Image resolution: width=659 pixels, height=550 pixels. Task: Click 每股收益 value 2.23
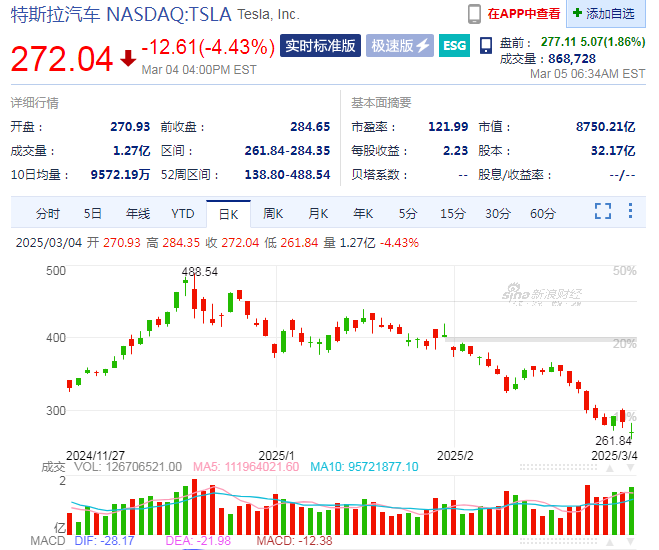pos(456,150)
